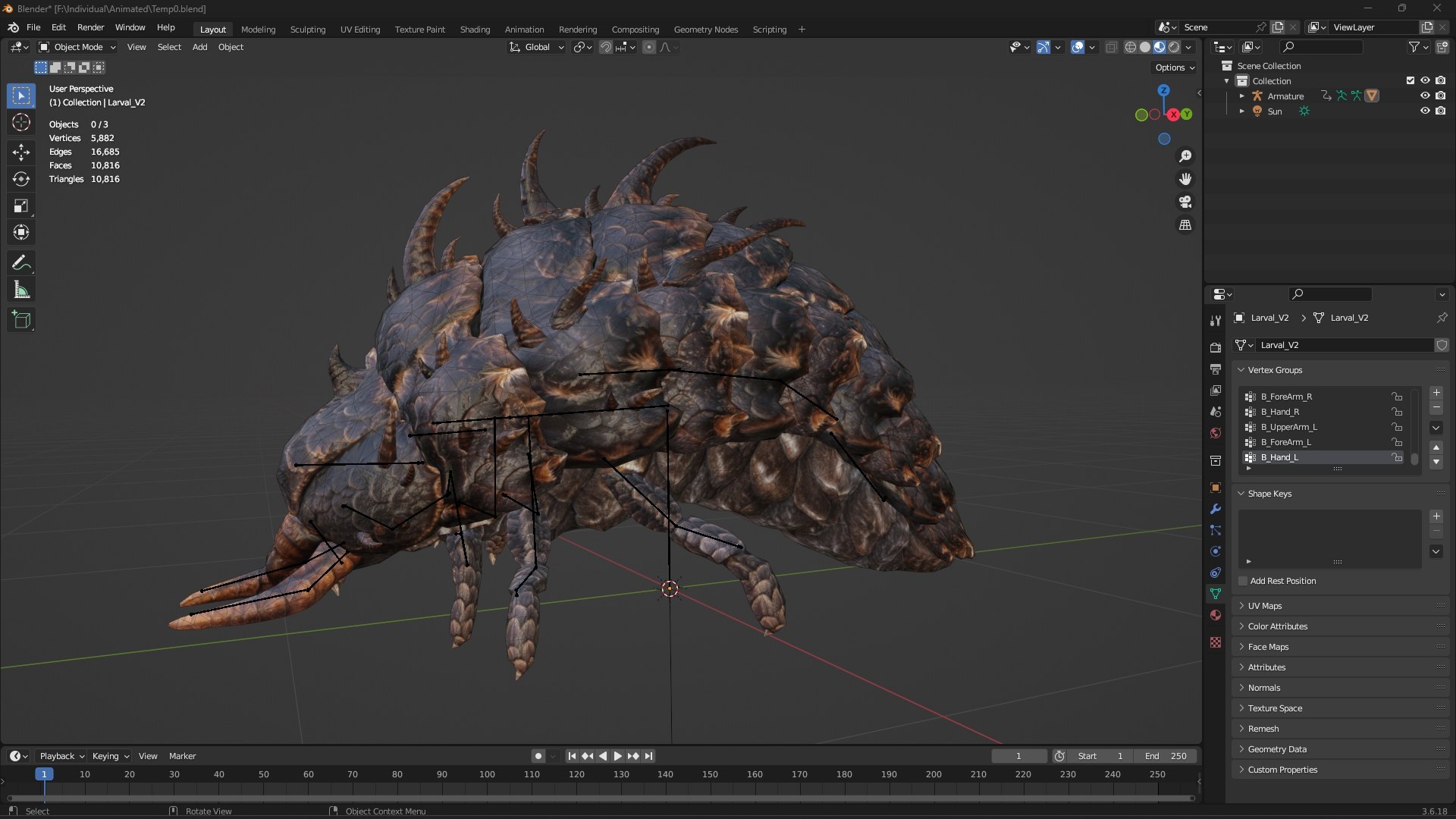Viewport: 1456px width, 819px height.
Task: Select the Measure tool
Action: (21, 290)
